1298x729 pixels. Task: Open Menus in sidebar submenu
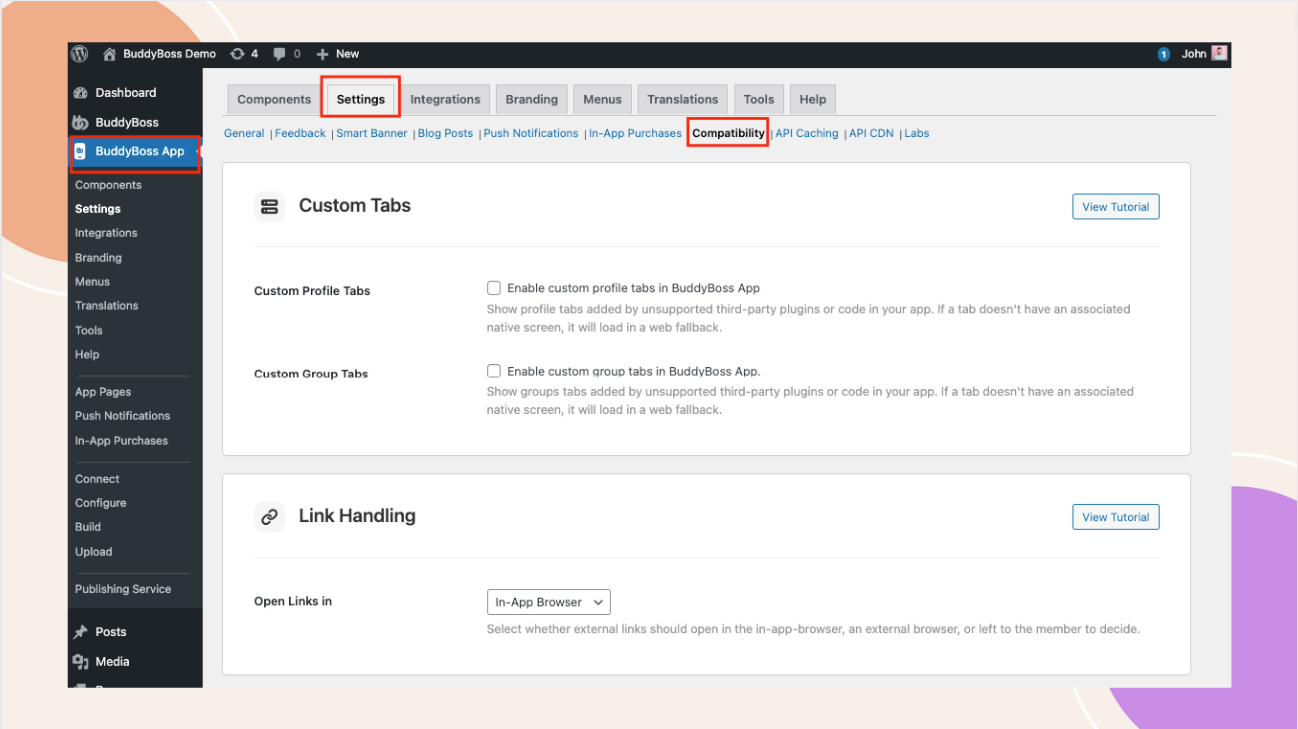click(x=92, y=282)
